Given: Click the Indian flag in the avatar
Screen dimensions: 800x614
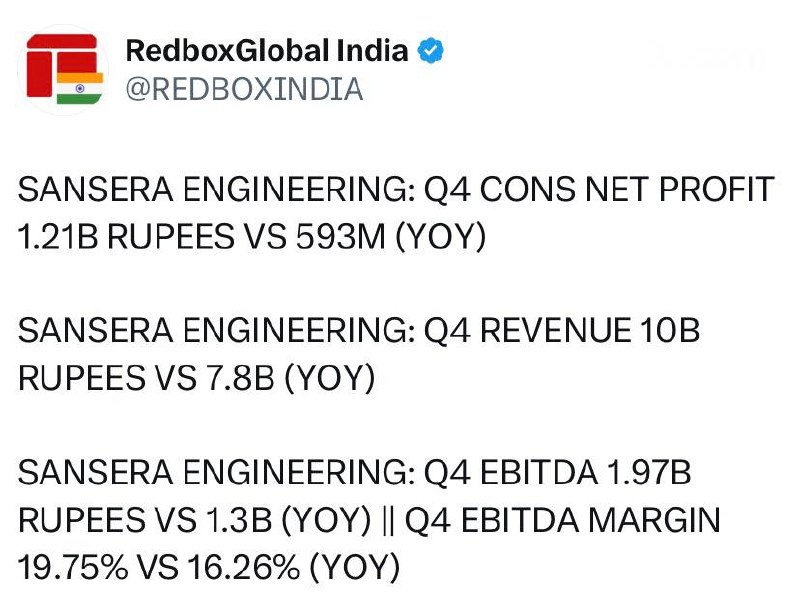Looking at the screenshot, I should (x=80, y=88).
